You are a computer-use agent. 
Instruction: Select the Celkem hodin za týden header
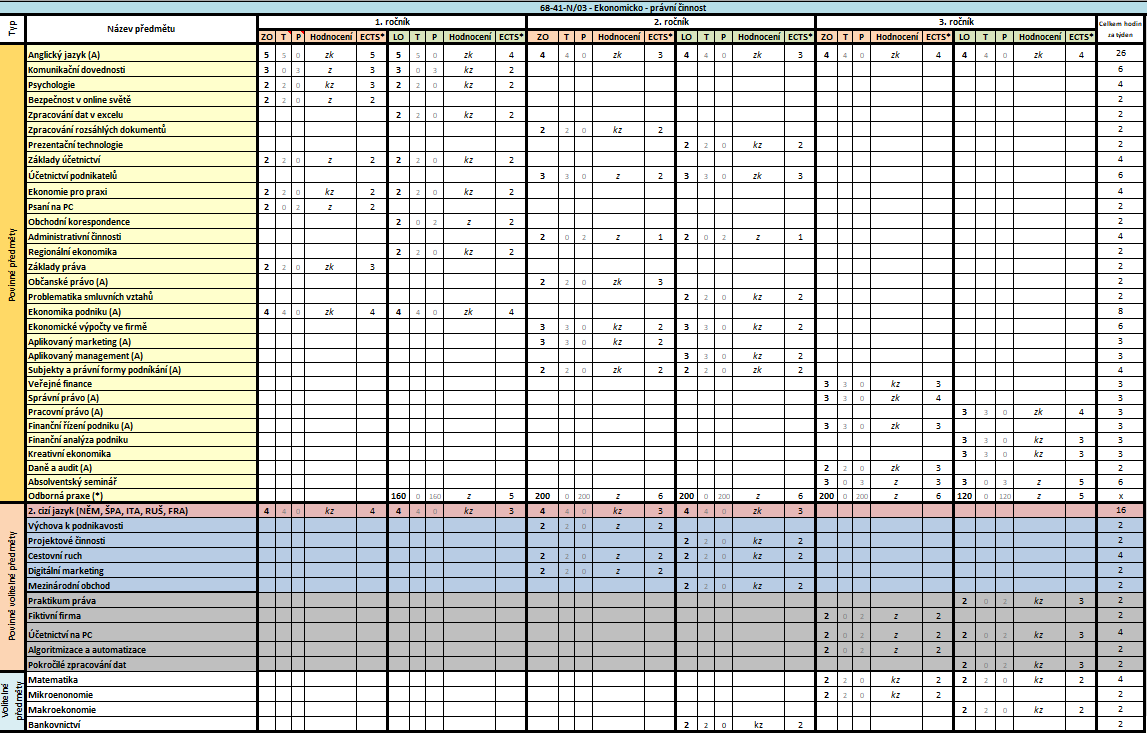tap(1120, 29)
